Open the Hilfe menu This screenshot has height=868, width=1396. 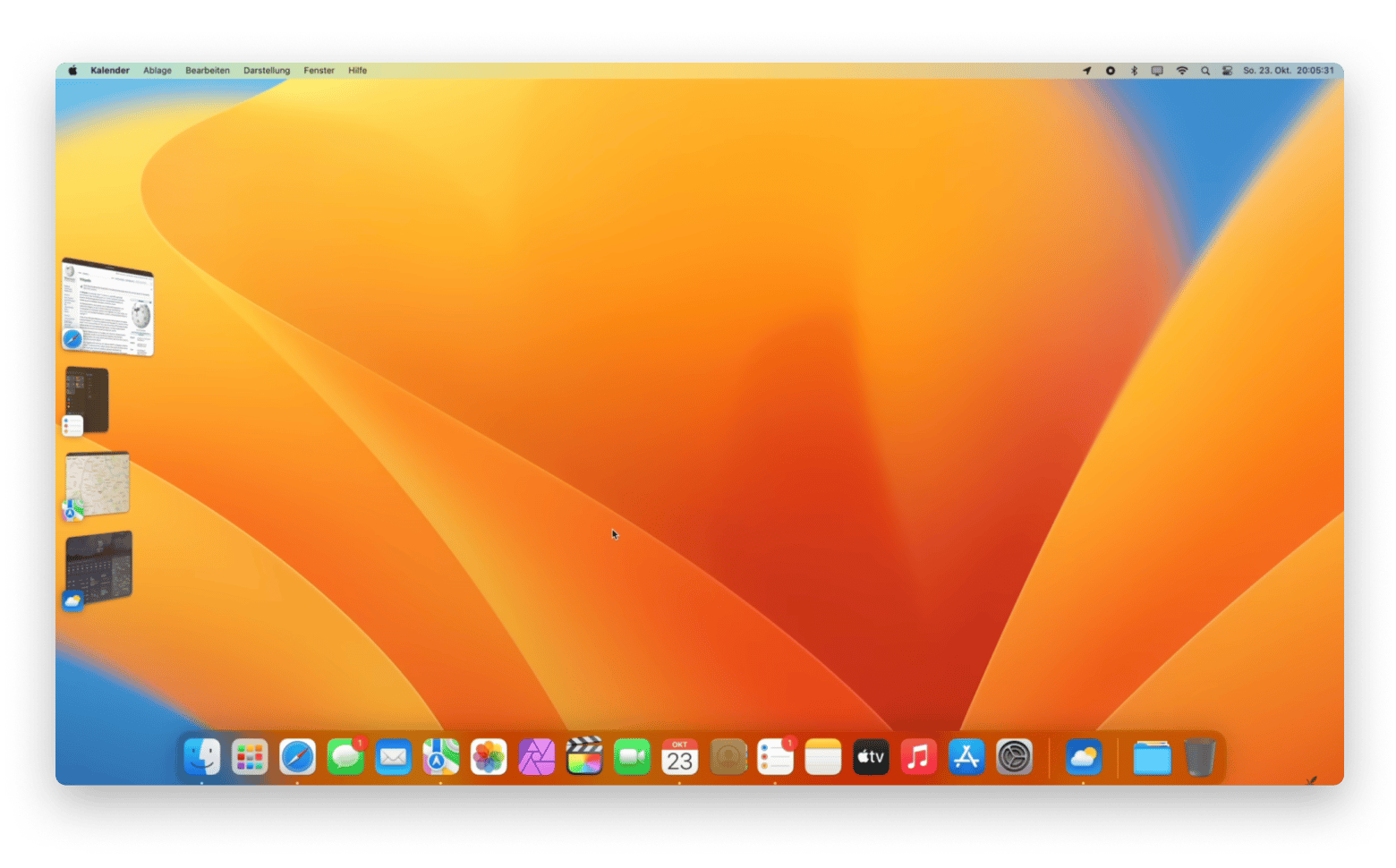[x=358, y=71]
